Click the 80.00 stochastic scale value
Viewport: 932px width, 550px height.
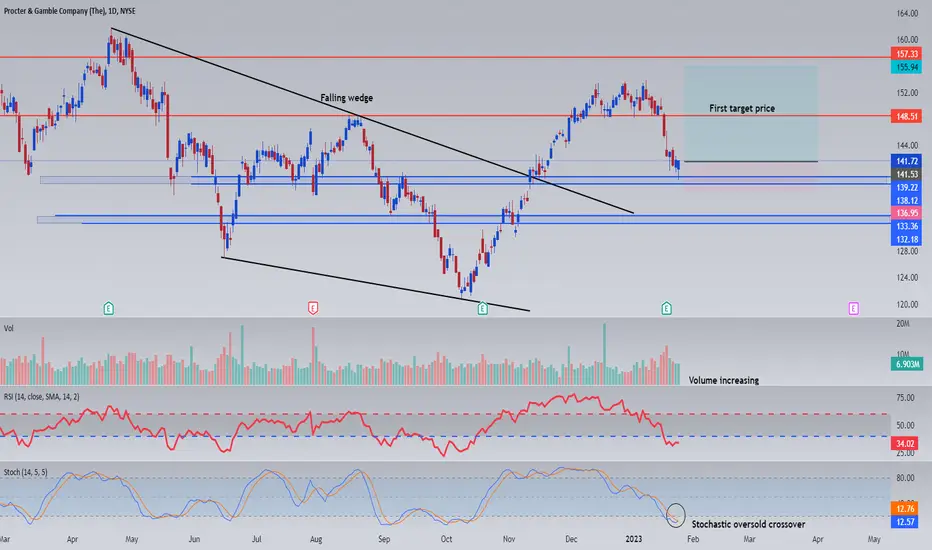pos(905,477)
